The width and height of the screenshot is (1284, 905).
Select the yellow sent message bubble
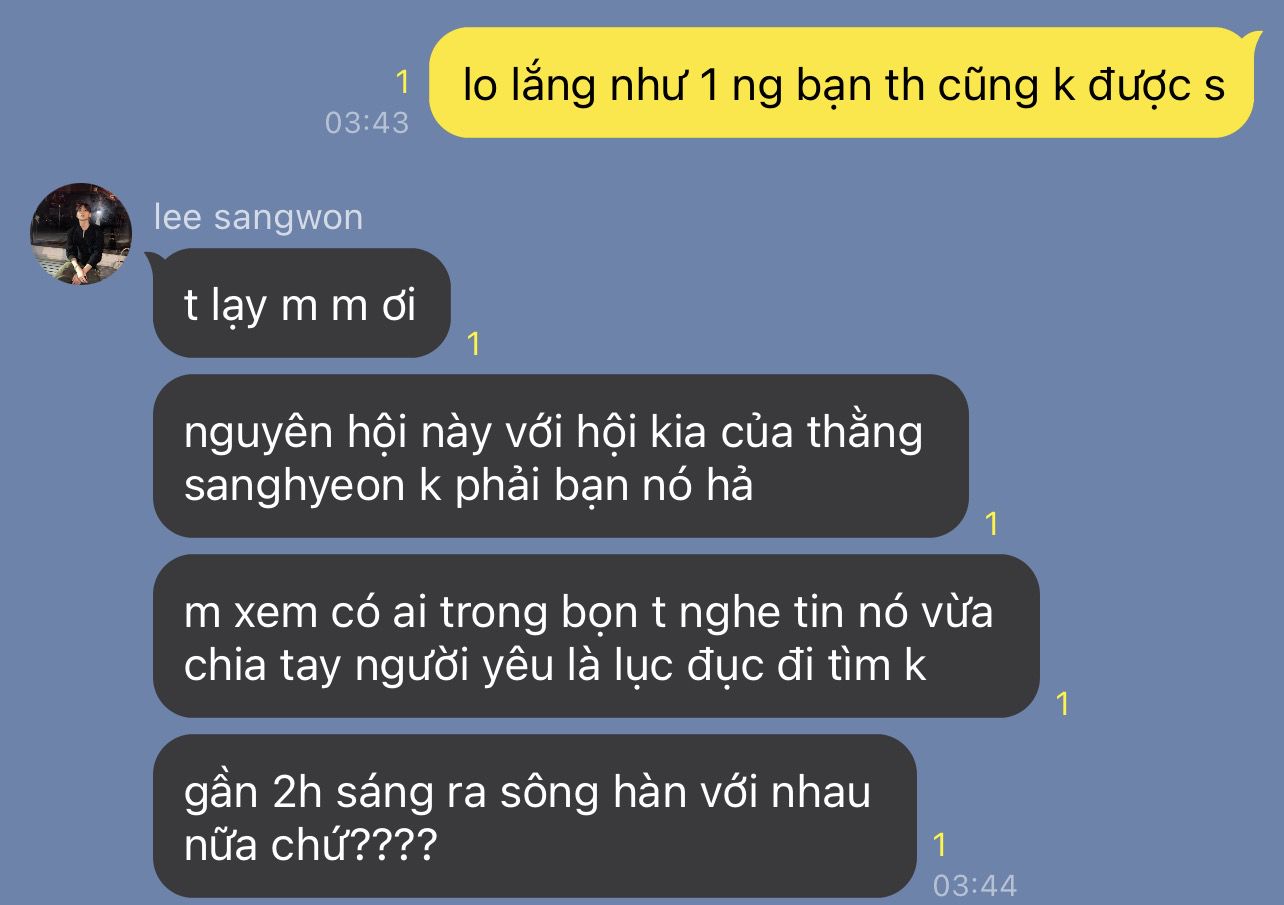(x=841, y=84)
